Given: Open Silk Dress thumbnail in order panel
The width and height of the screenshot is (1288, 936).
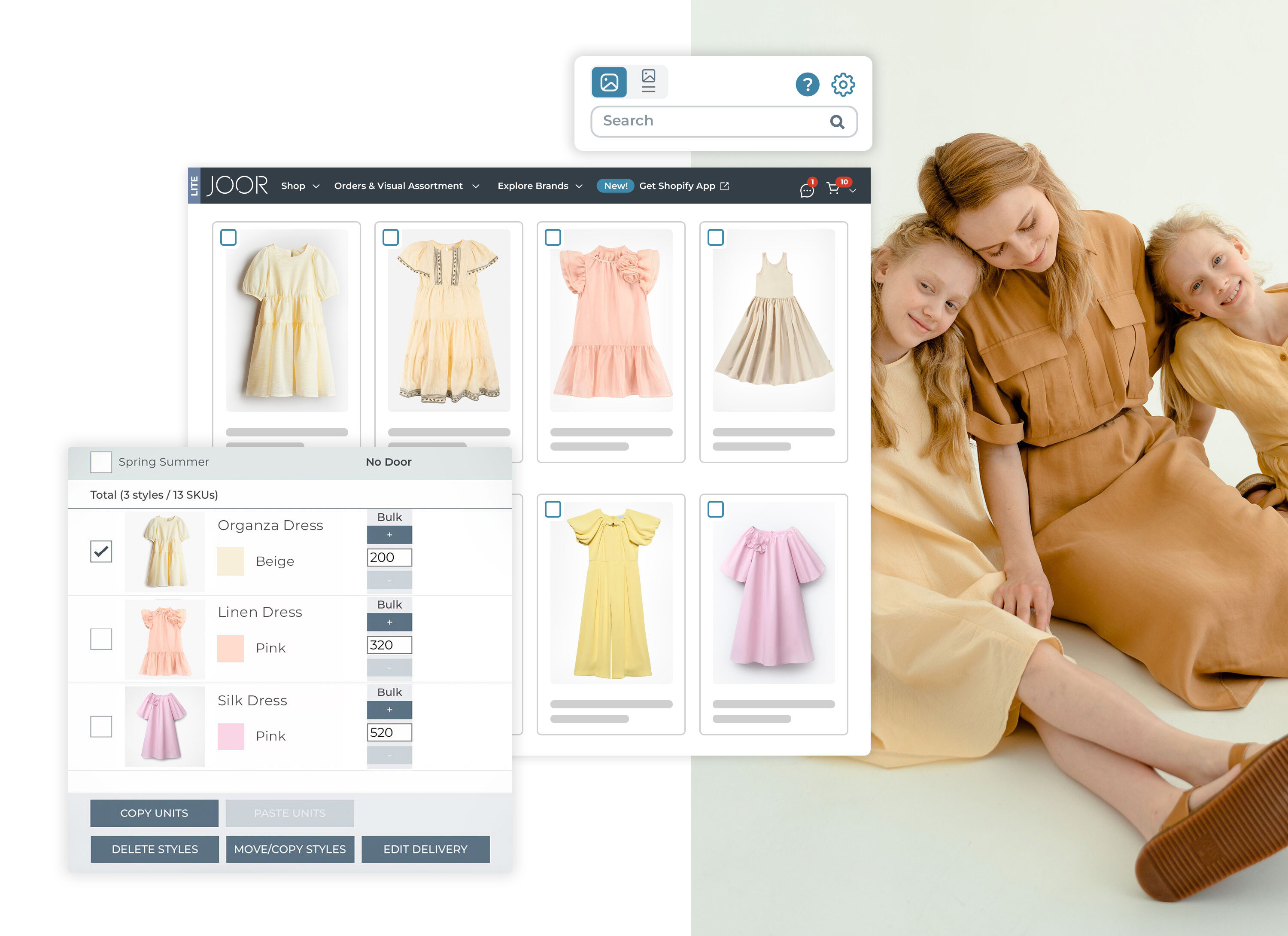Looking at the screenshot, I should click(165, 727).
